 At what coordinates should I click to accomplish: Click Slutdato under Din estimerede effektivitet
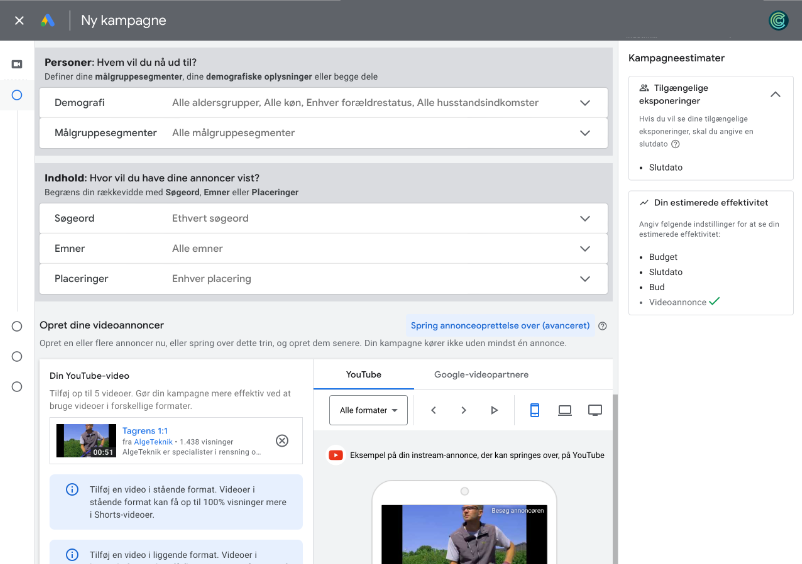(x=665, y=272)
